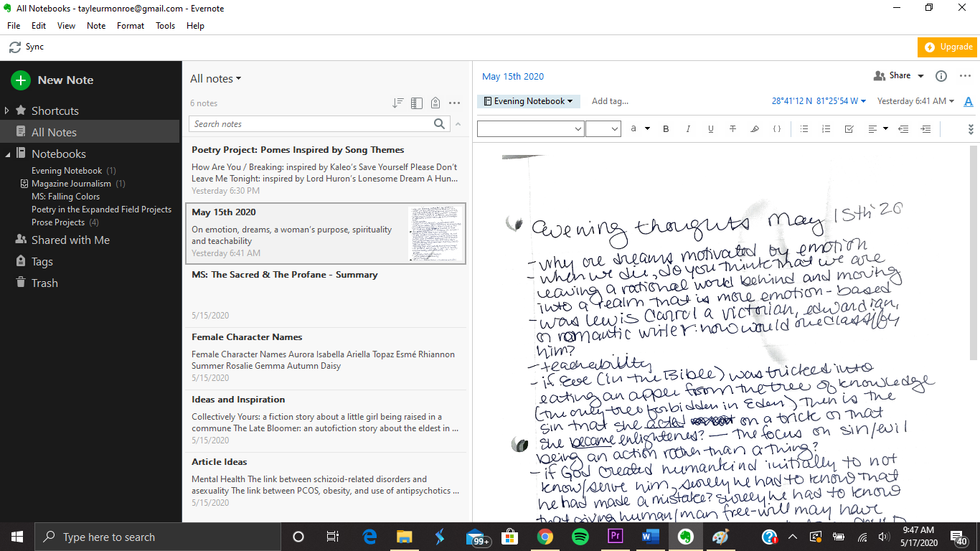
Task: Open the note info icon
Action: (940, 76)
